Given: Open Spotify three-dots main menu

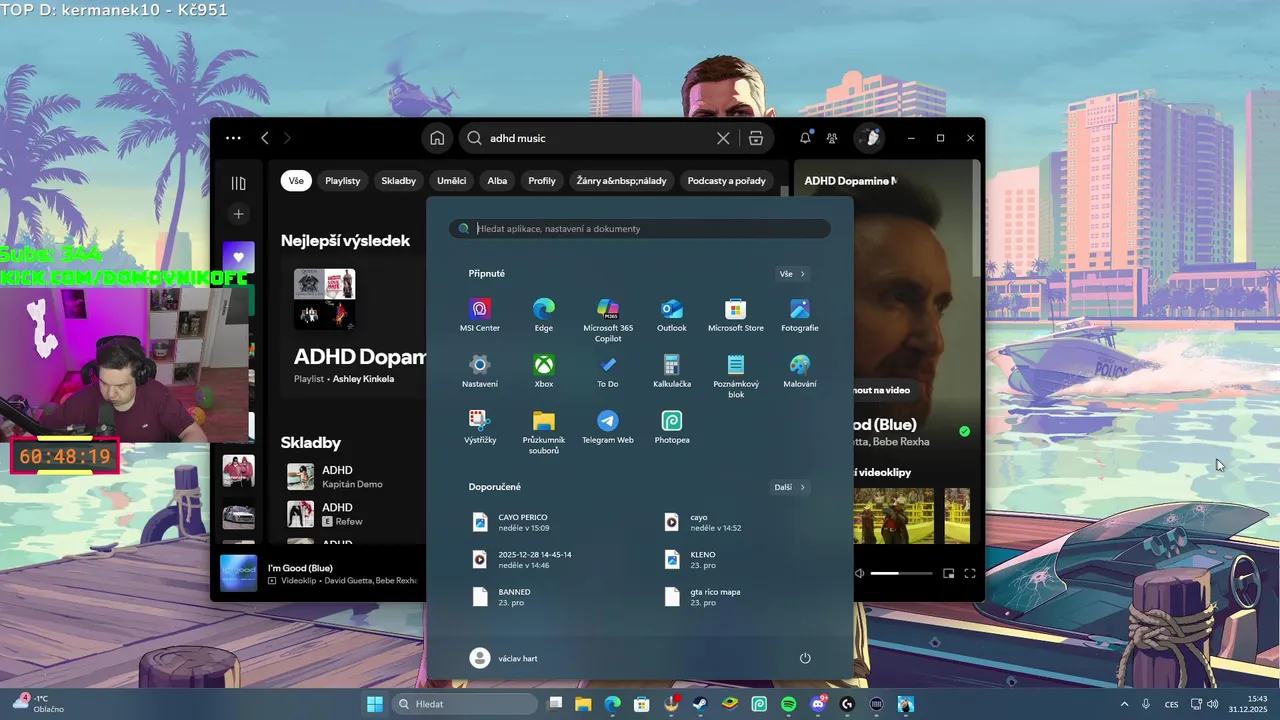Looking at the screenshot, I should pos(233,138).
